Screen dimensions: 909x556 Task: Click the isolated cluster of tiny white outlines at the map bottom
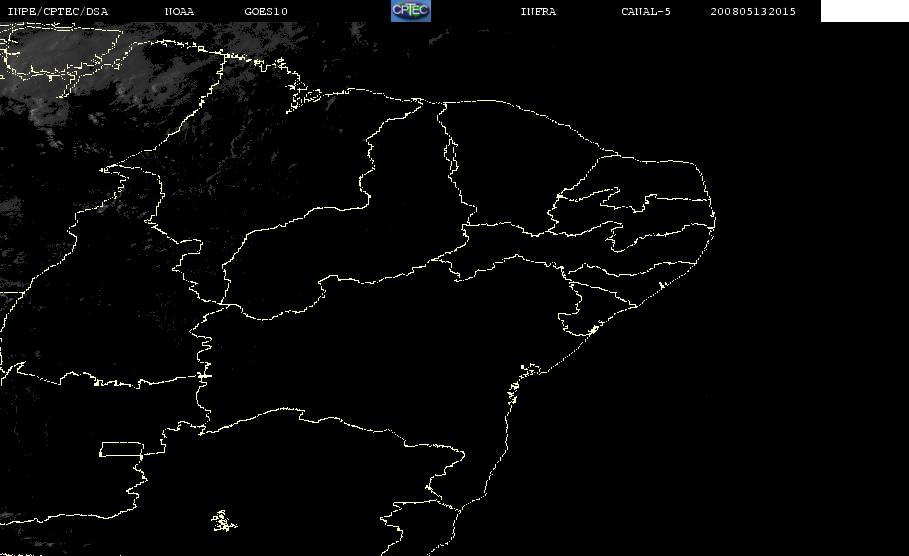[224, 521]
